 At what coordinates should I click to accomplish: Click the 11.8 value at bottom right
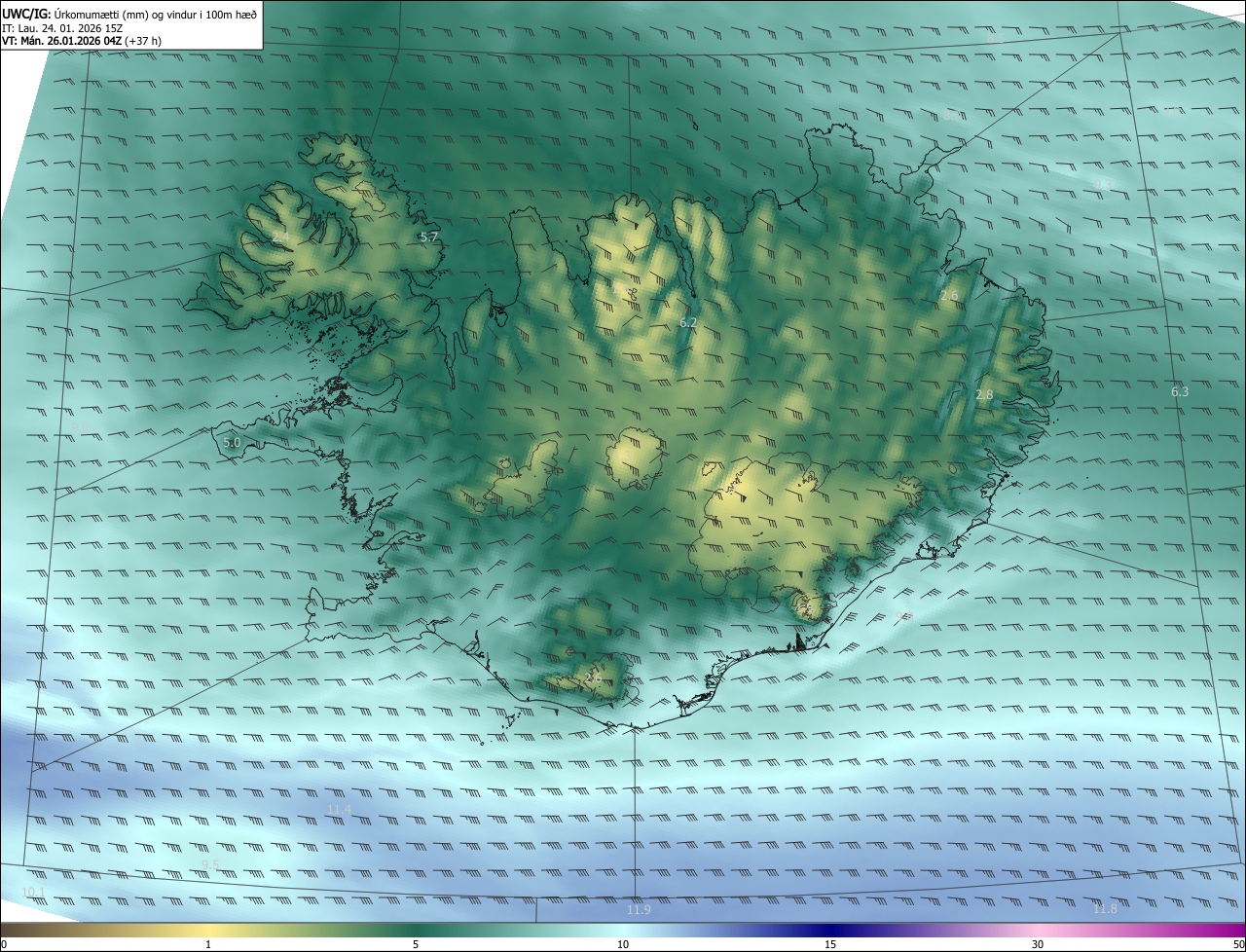pyautogui.click(x=1105, y=909)
